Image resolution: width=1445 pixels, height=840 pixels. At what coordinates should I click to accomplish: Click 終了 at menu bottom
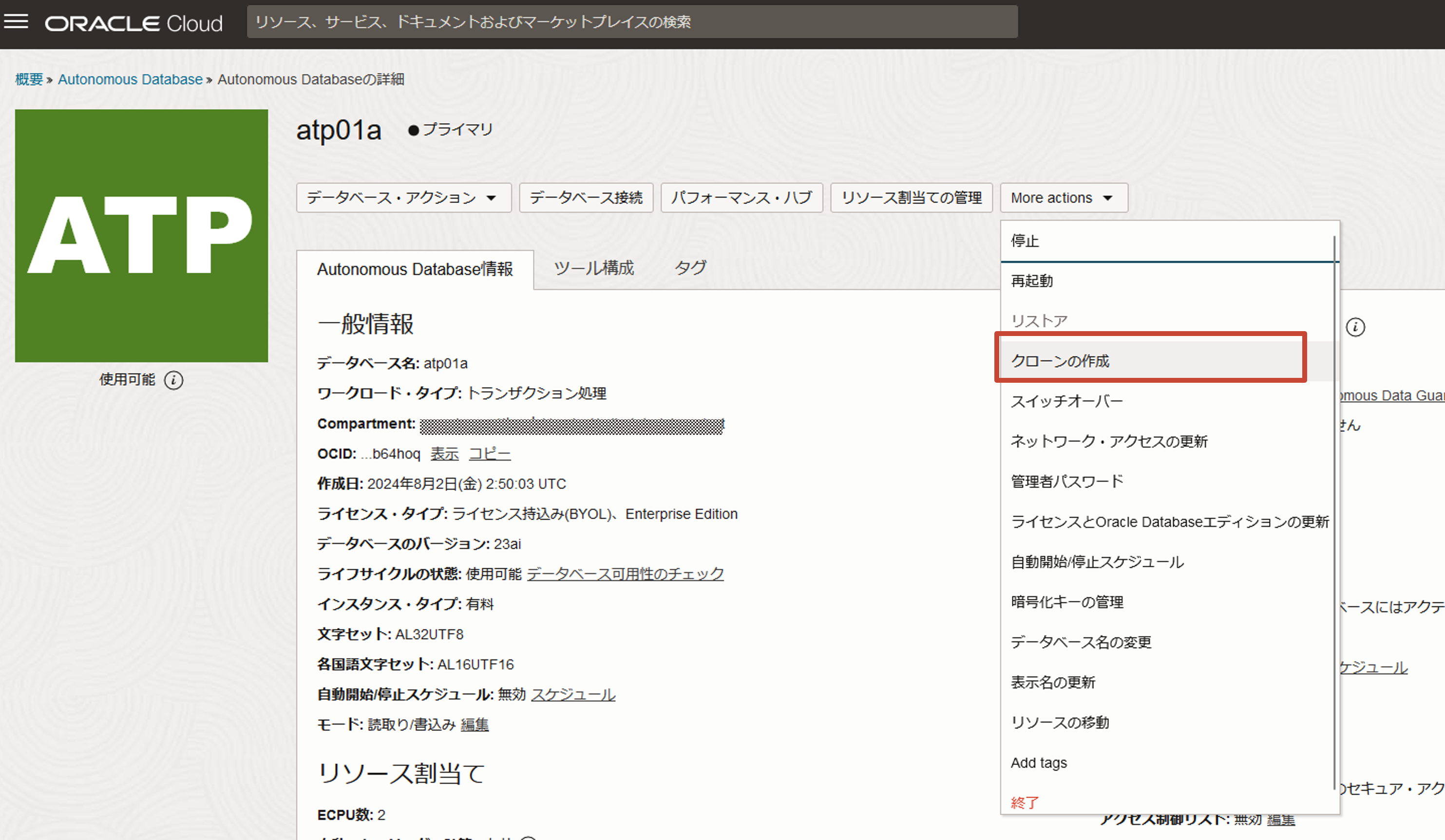pyautogui.click(x=1025, y=802)
